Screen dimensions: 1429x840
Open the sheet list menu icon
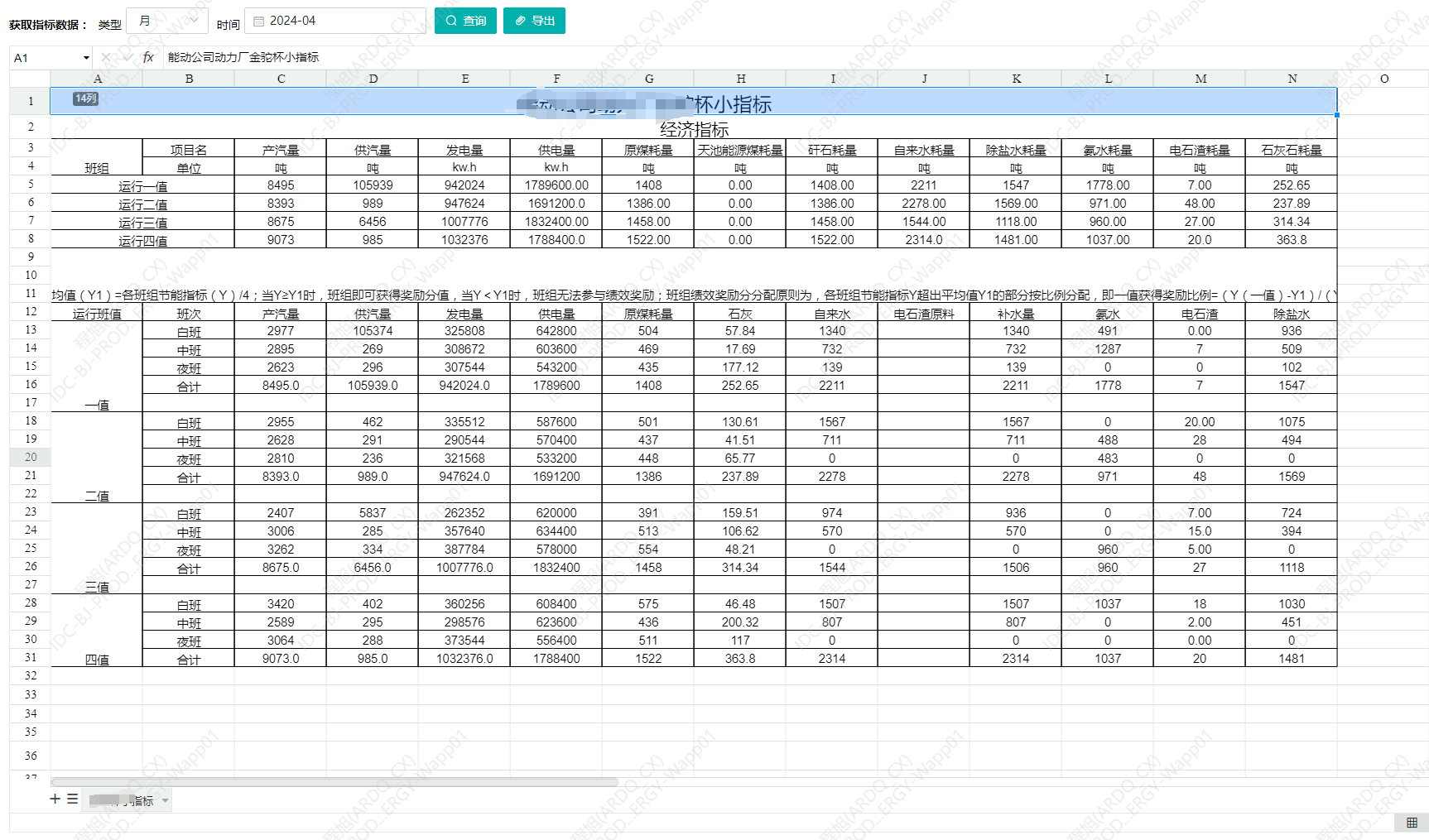[x=73, y=799]
